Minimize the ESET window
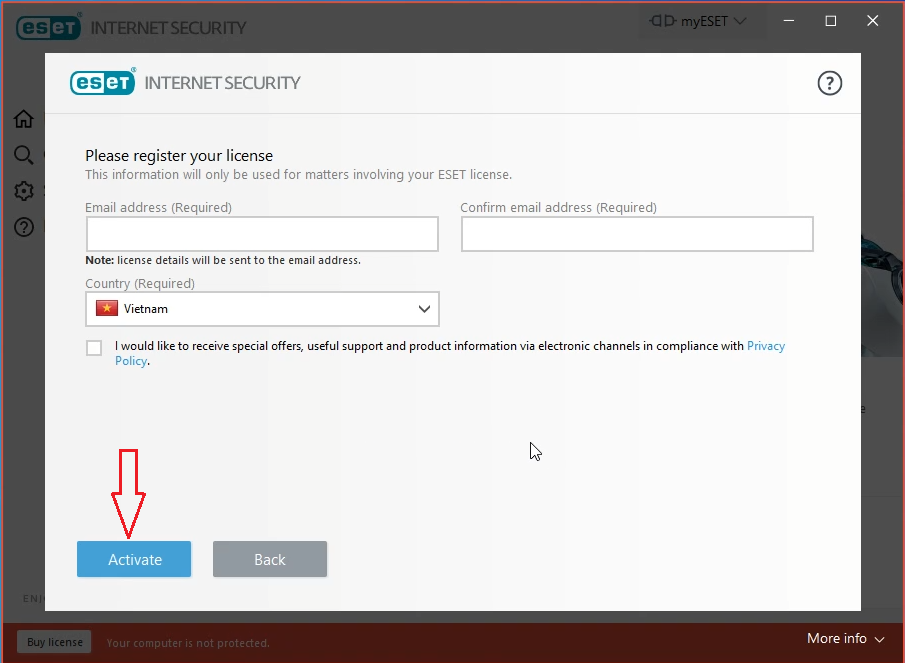The image size is (908, 664). click(x=790, y=21)
